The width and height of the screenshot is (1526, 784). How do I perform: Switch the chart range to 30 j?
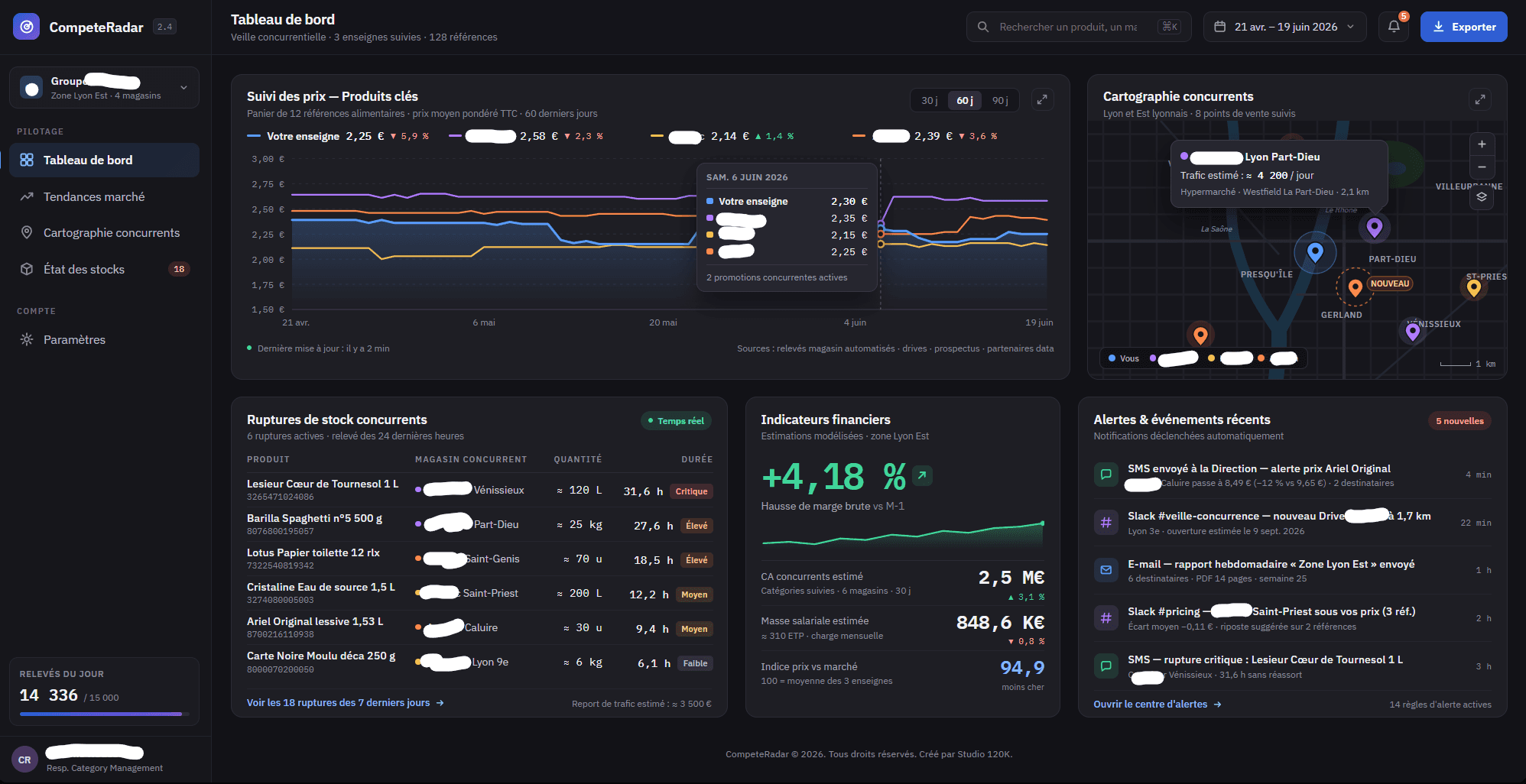(x=930, y=100)
